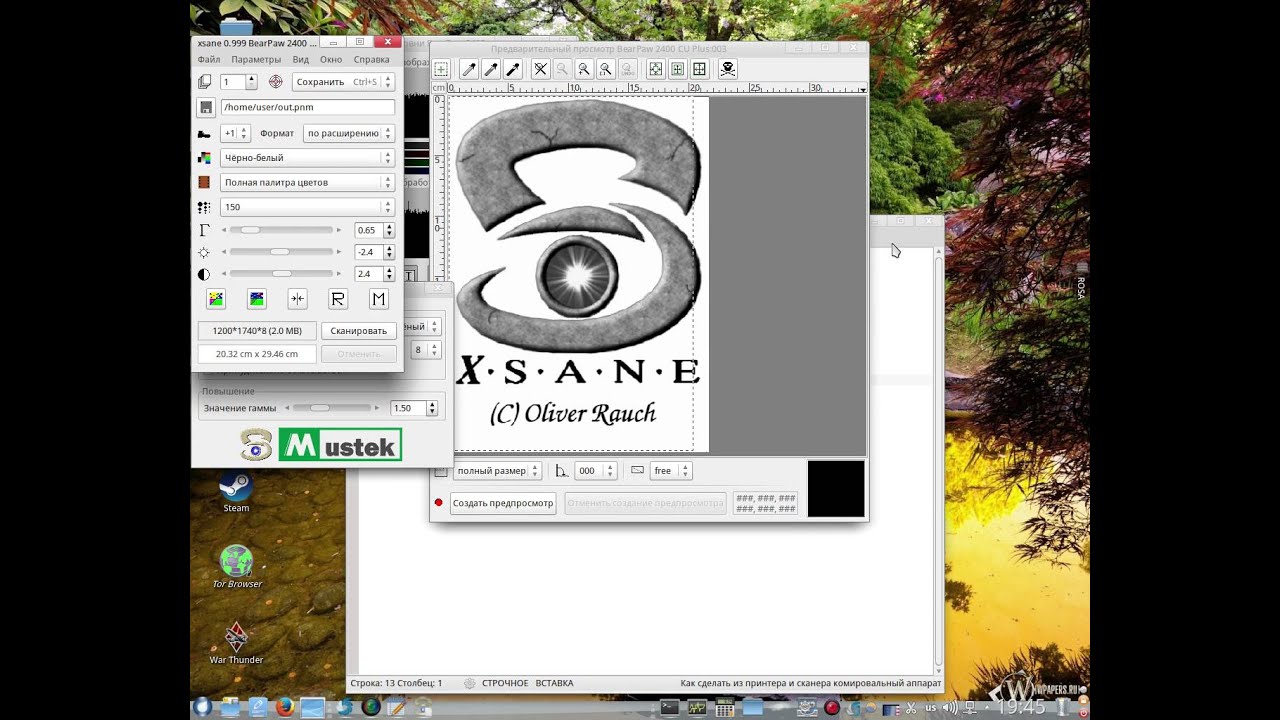Click the add selection batch icon
The image size is (1280, 720).
tap(441, 69)
